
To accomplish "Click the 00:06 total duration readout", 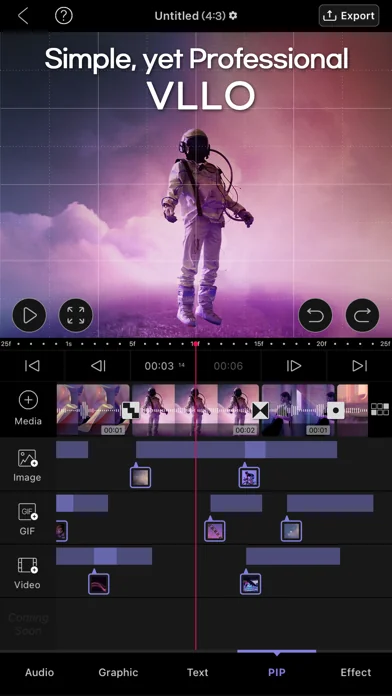I will click(228, 366).
